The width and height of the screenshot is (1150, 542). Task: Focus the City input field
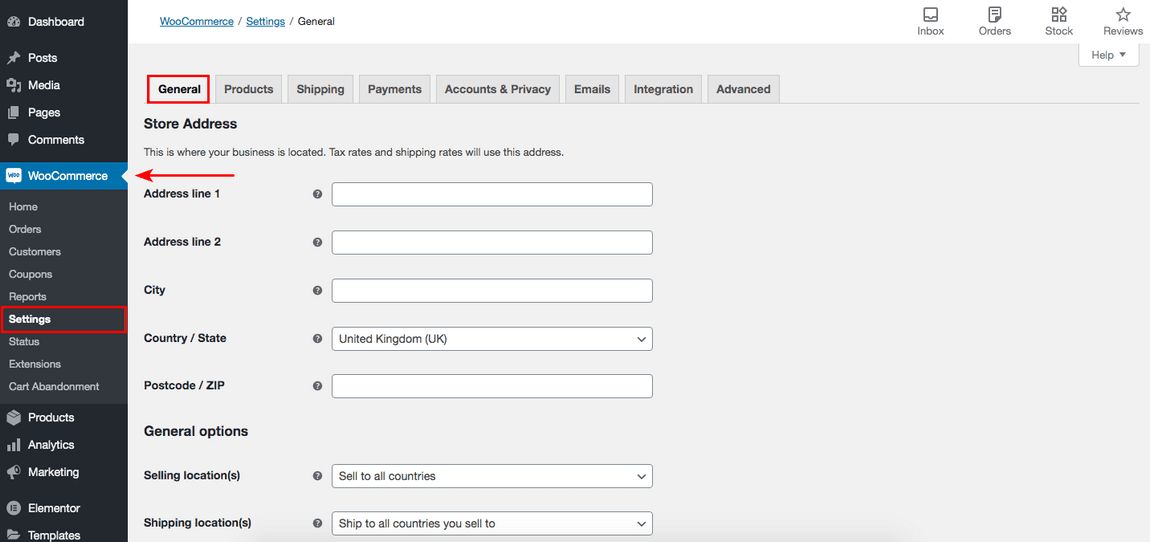tap(492, 290)
